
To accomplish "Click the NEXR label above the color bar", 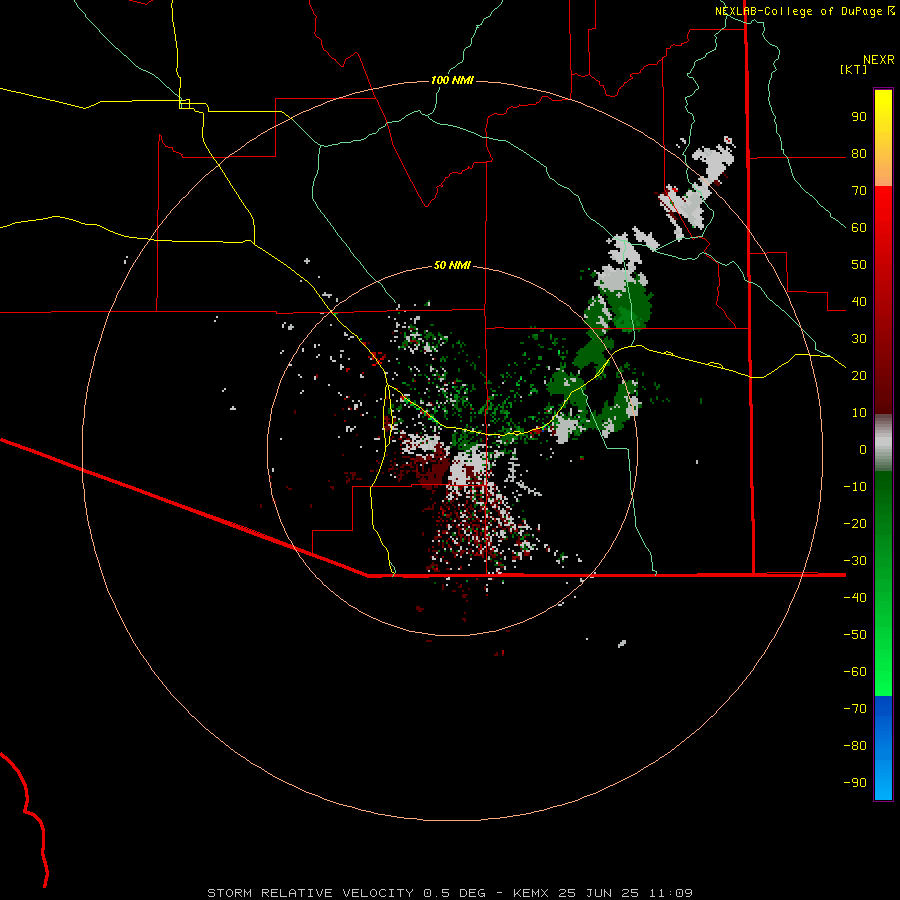I will point(879,60).
